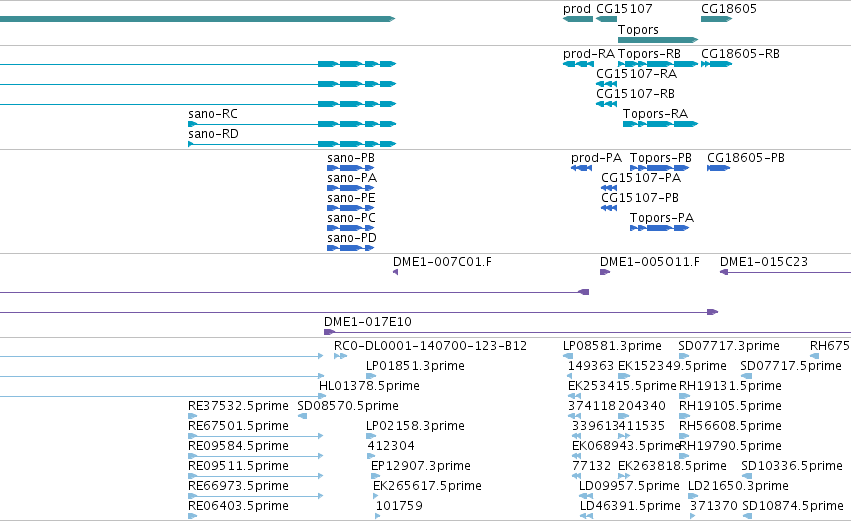This screenshot has height=521, width=851.
Task: Select the DME1-017E10 clone feature
Action: [x=587, y=332]
